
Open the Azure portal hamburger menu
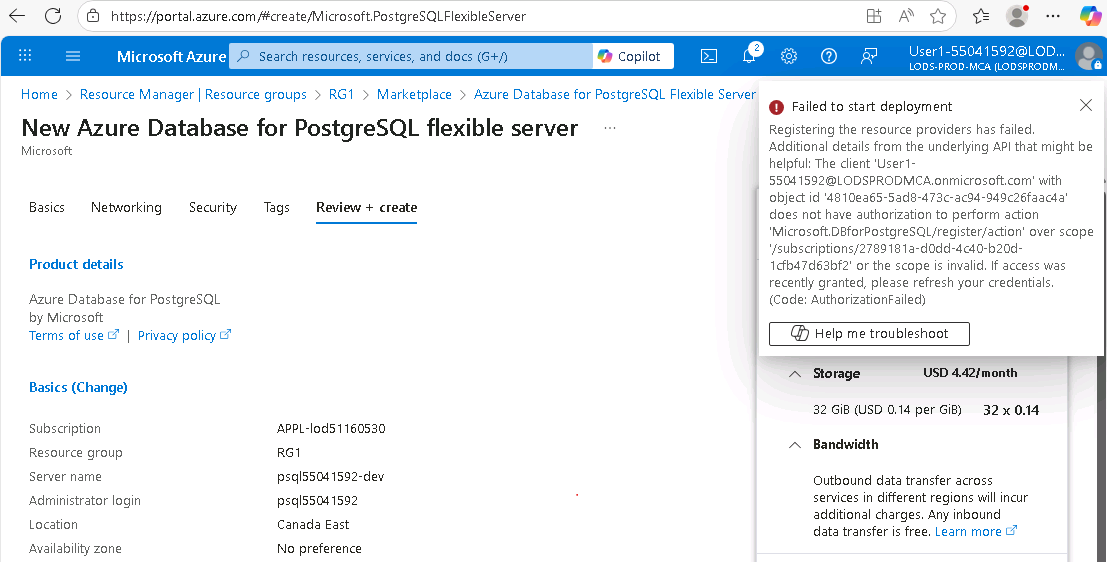click(x=73, y=56)
